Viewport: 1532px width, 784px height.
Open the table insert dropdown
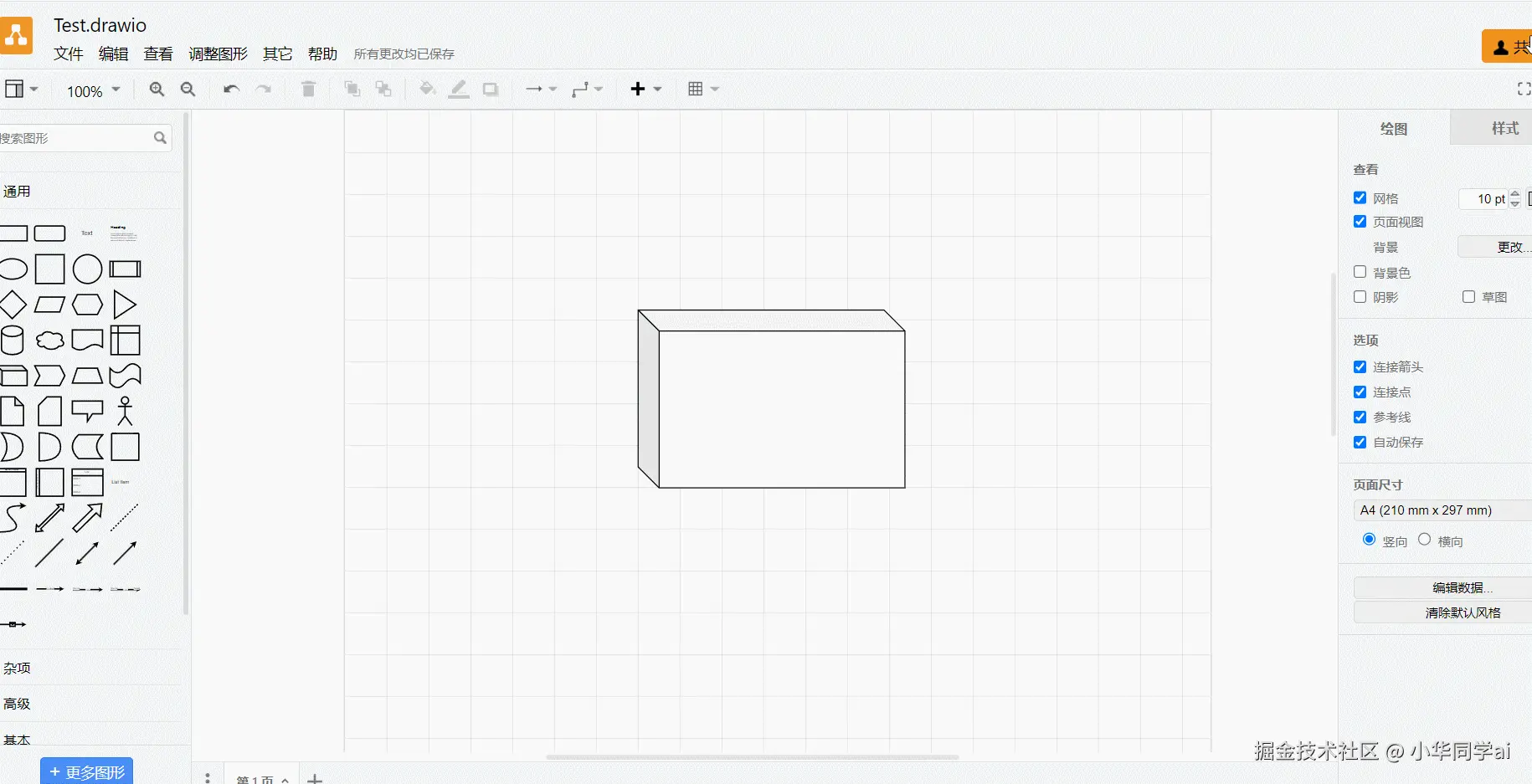(x=703, y=89)
